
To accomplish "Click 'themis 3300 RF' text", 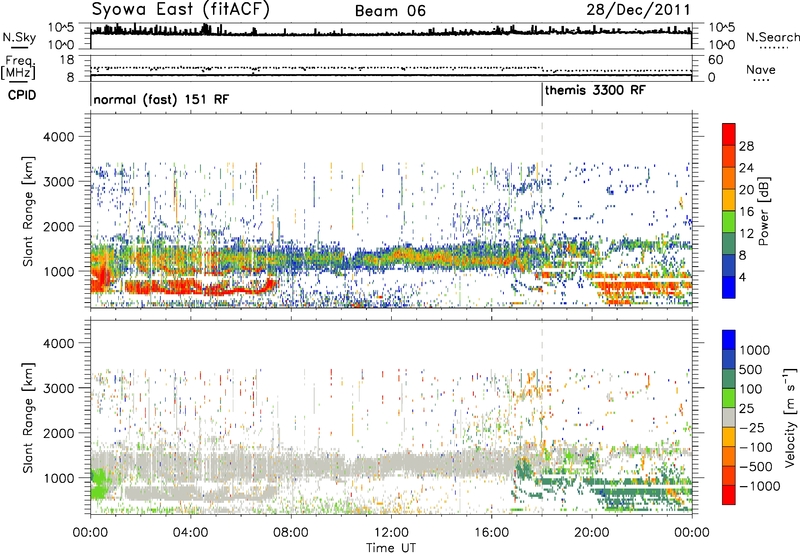I will click(x=595, y=90).
